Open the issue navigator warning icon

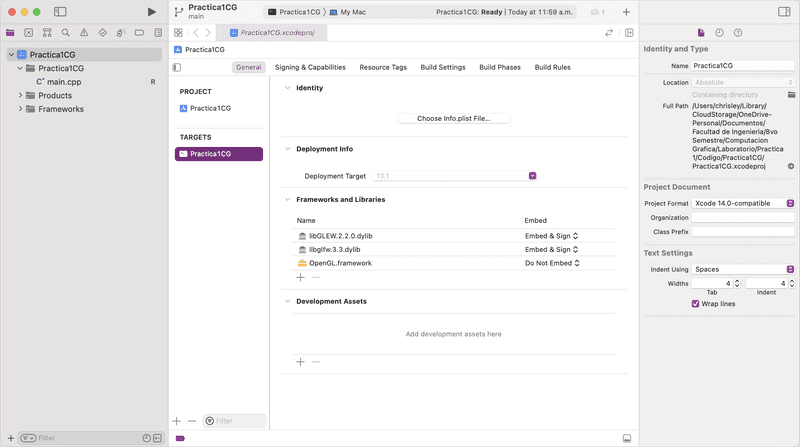pyautogui.click(x=84, y=33)
